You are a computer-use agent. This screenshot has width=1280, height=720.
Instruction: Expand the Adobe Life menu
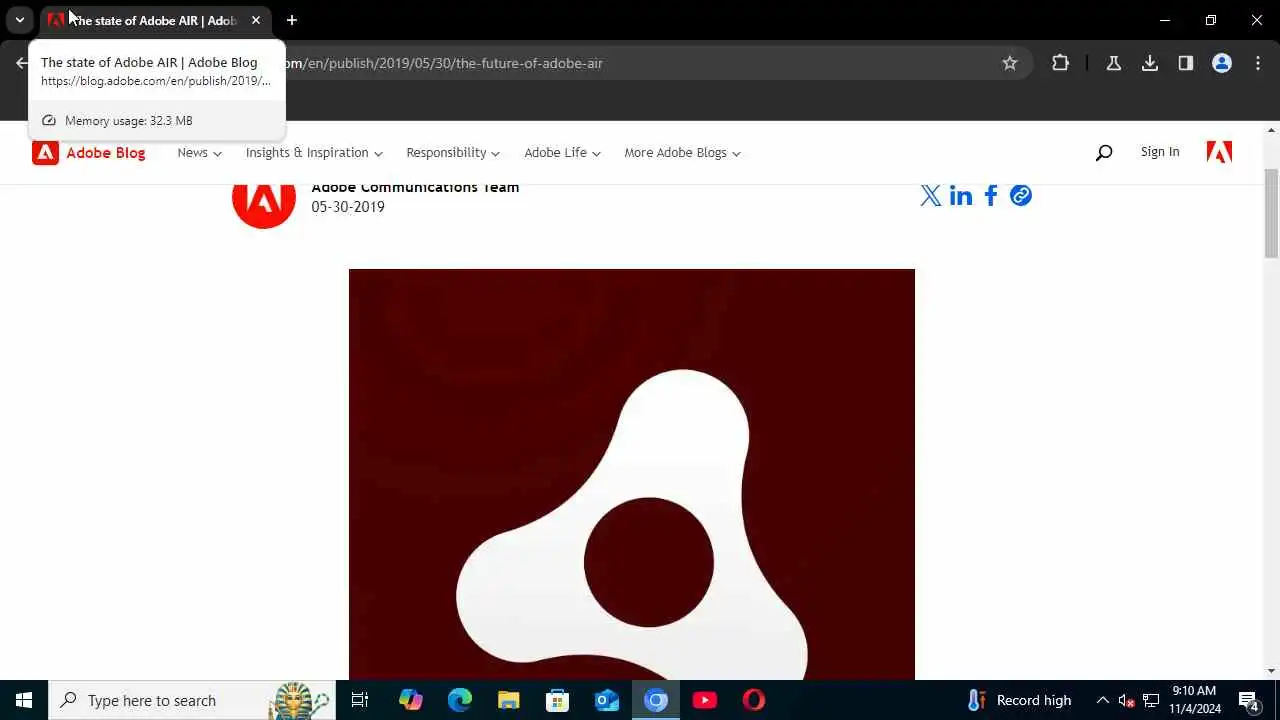click(x=562, y=153)
